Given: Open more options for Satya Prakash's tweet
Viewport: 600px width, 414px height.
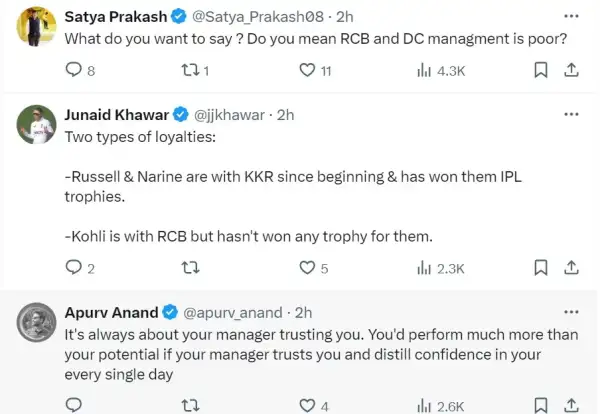Looking at the screenshot, I should (570, 17).
